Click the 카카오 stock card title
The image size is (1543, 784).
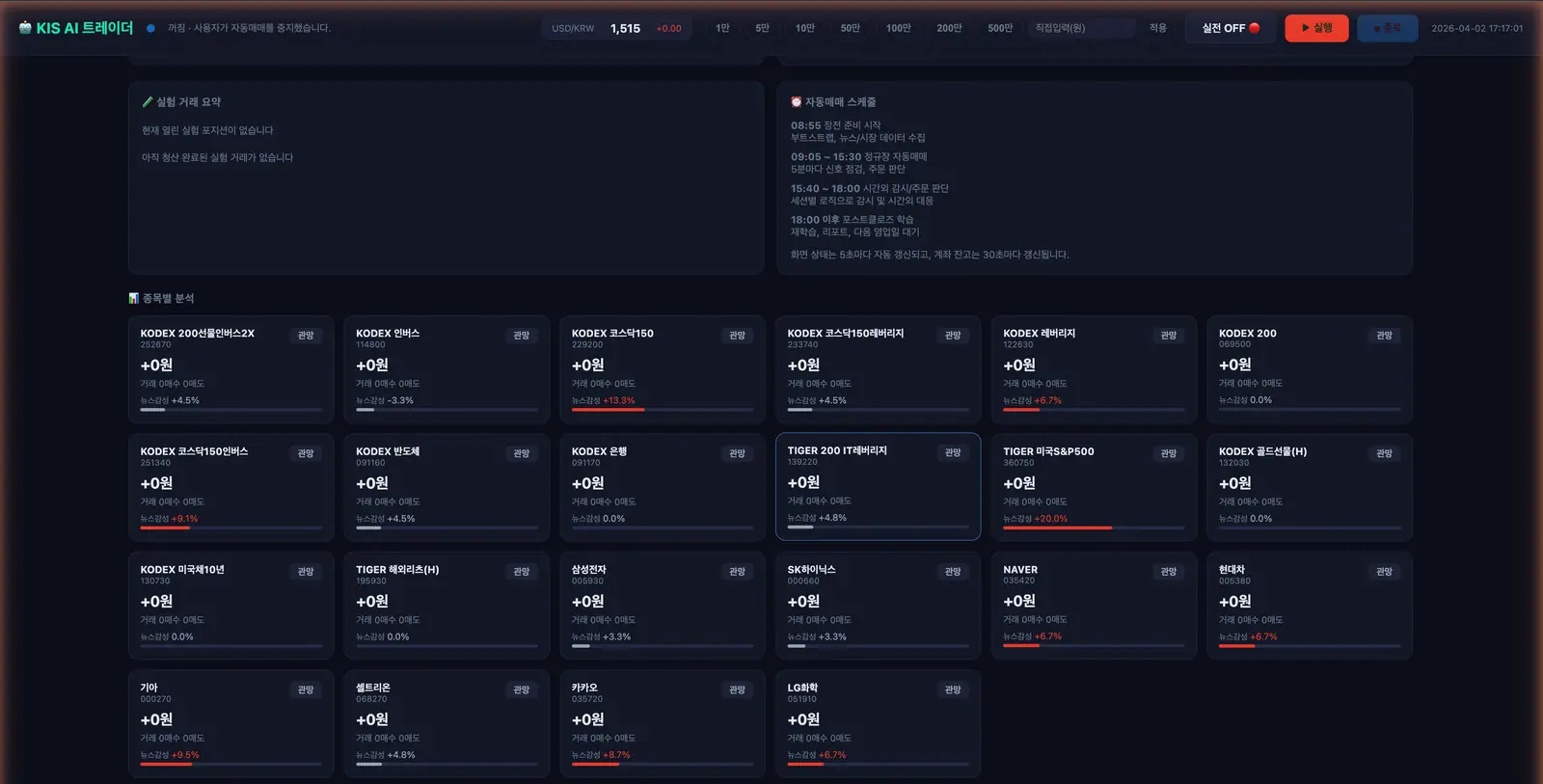[584, 688]
